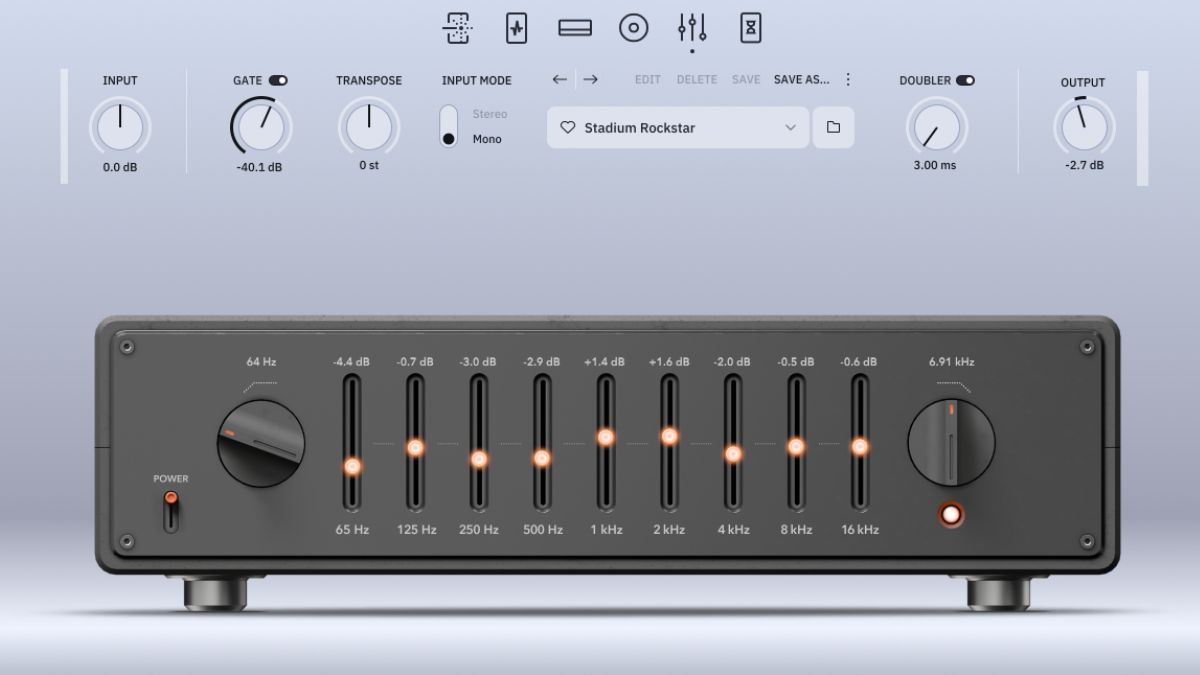
Task: Click the 500 Hz band slider handle
Action: [542, 458]
